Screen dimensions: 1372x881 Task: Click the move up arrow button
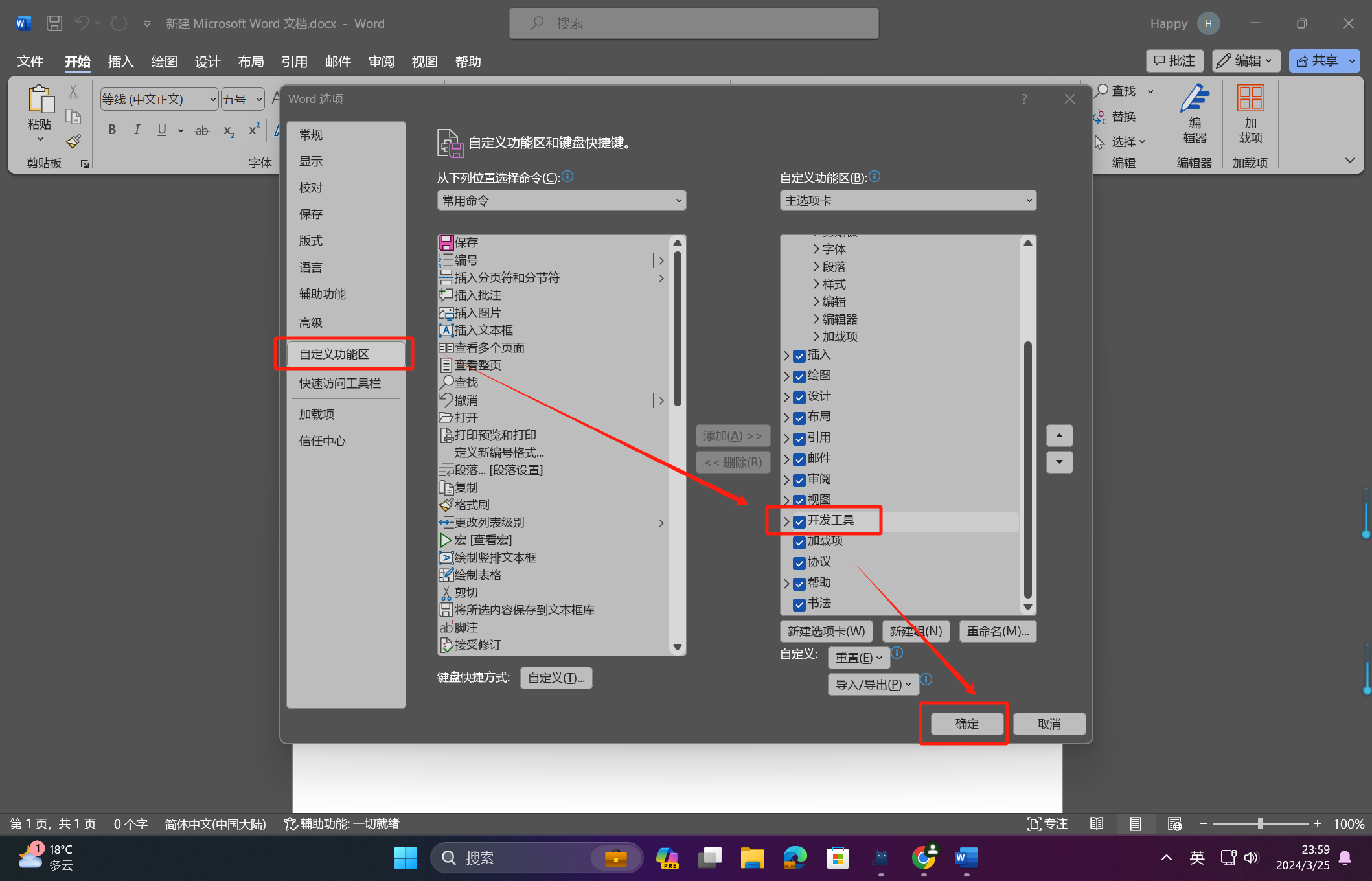pos(1059,436)
